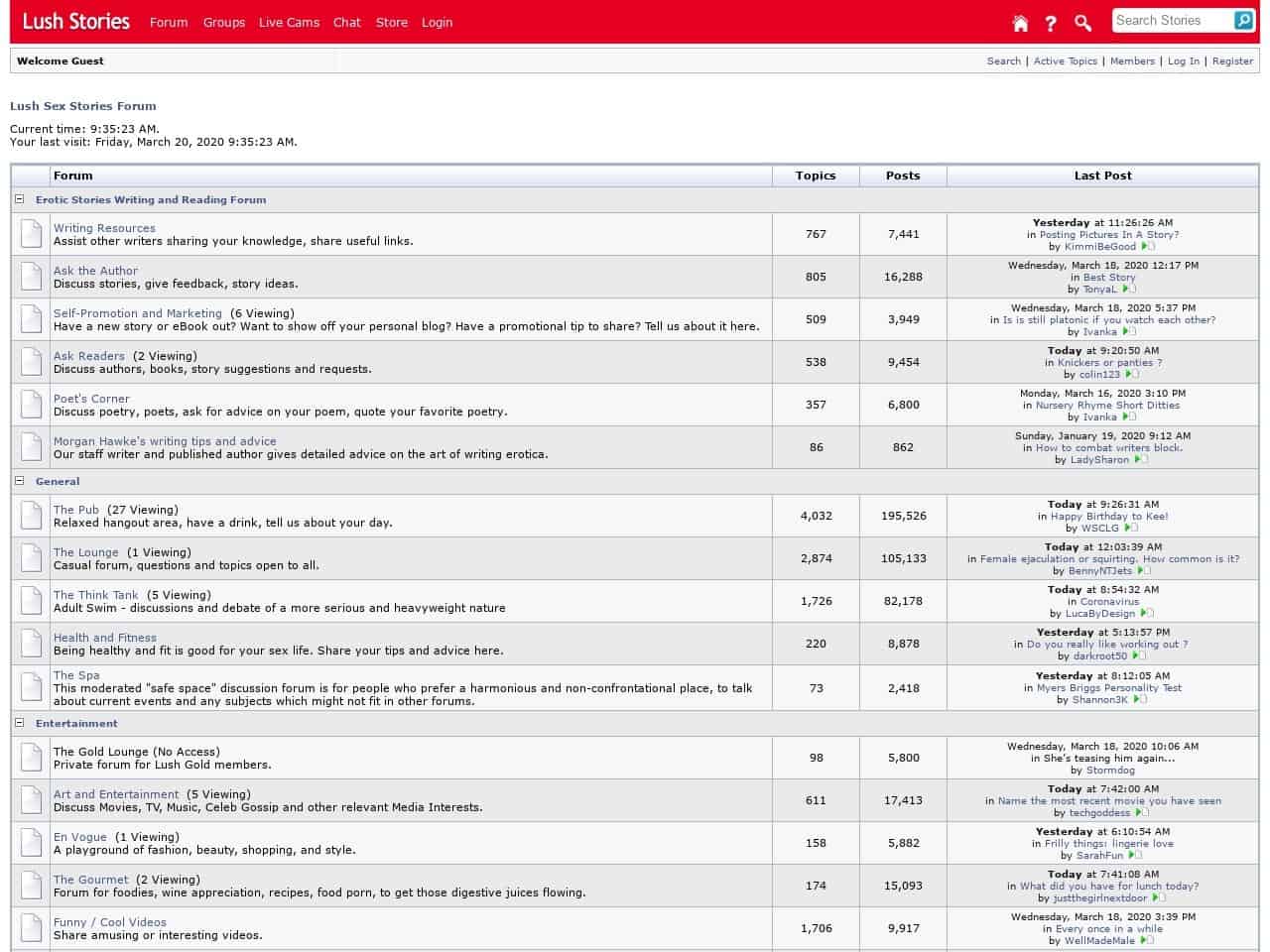
Task: Click the En Vogue forum page icon
Action: pos(31,843)
